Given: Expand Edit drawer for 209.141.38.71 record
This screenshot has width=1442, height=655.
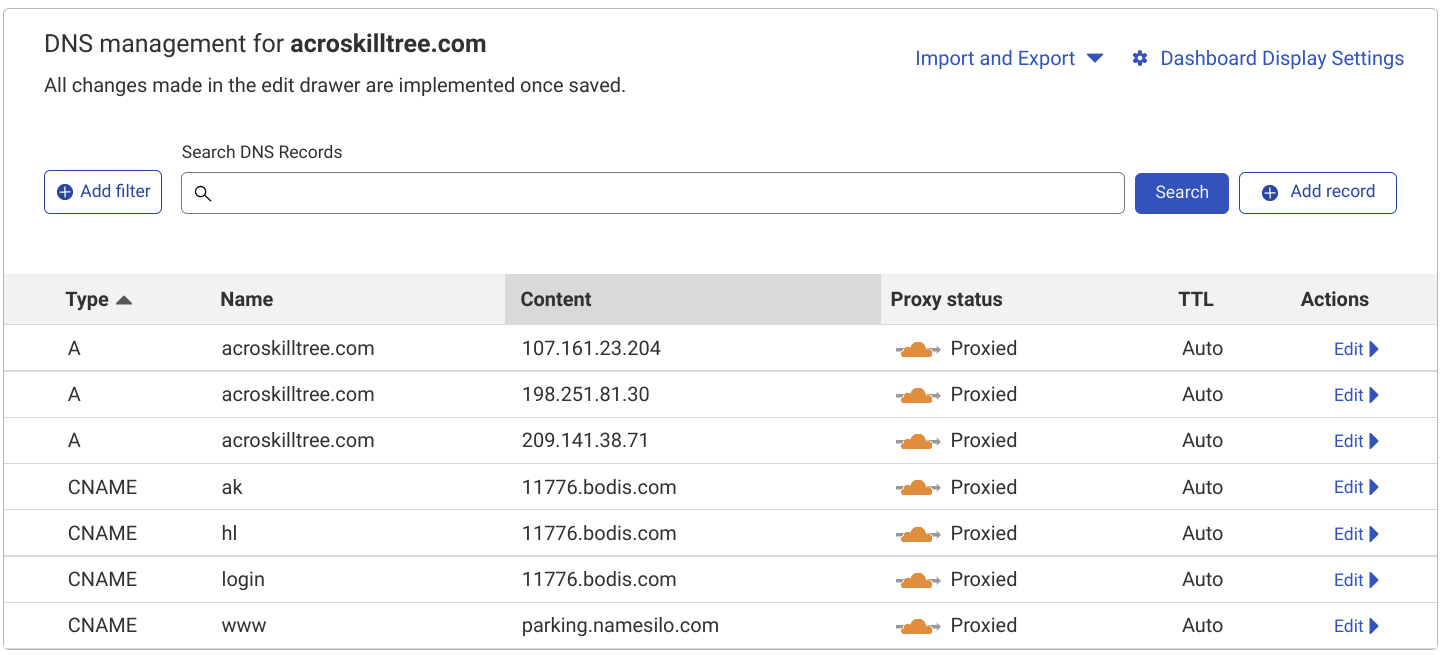Looking at the screenshot, I should click(1356, 441).
